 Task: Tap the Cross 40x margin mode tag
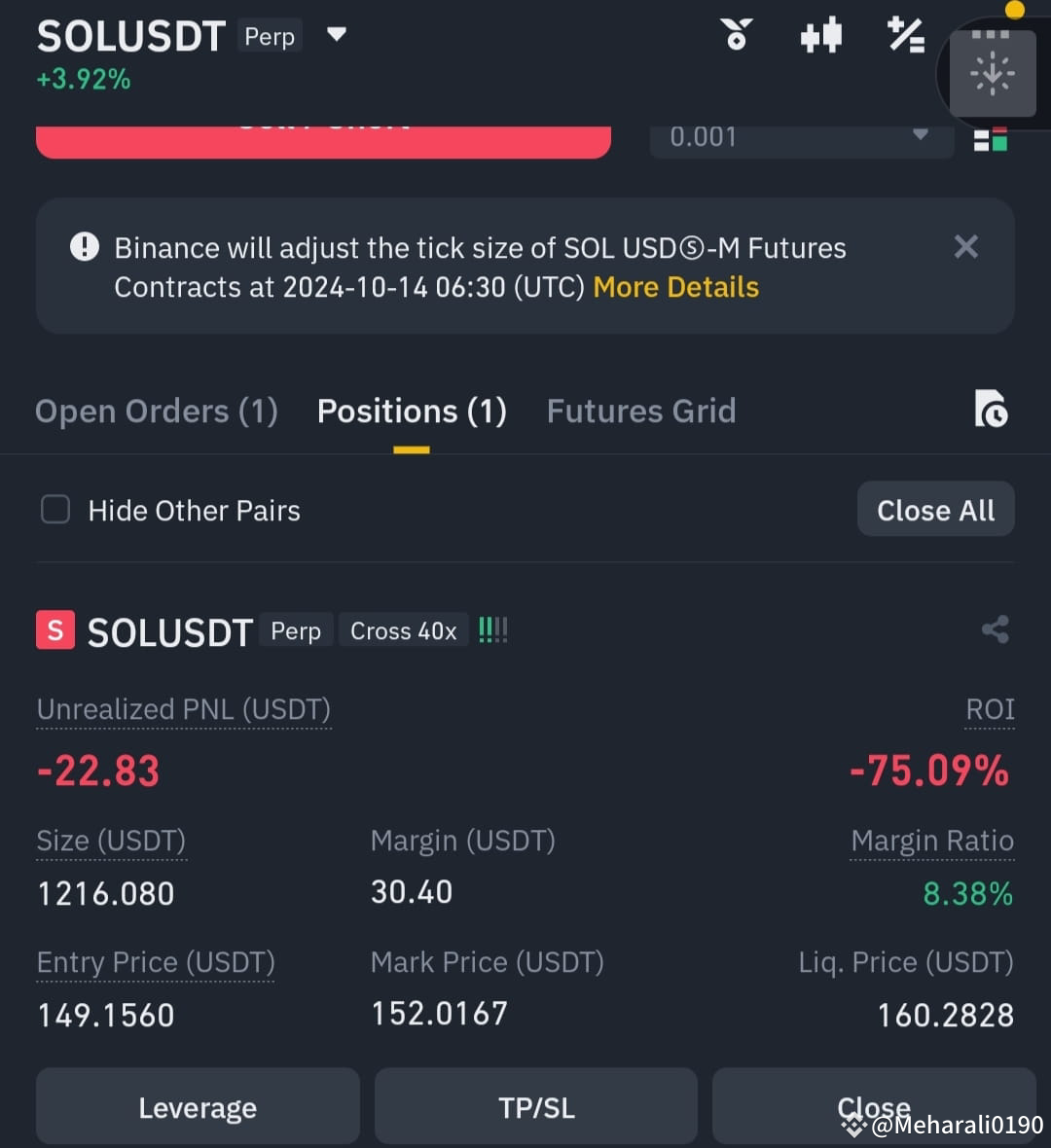403,630
